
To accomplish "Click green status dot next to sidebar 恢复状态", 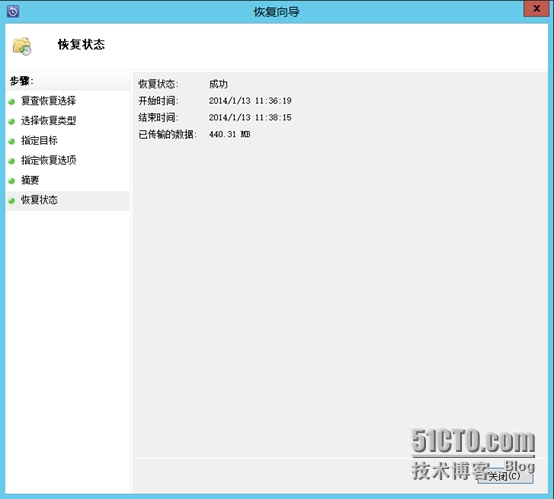I will coord(12,201).
